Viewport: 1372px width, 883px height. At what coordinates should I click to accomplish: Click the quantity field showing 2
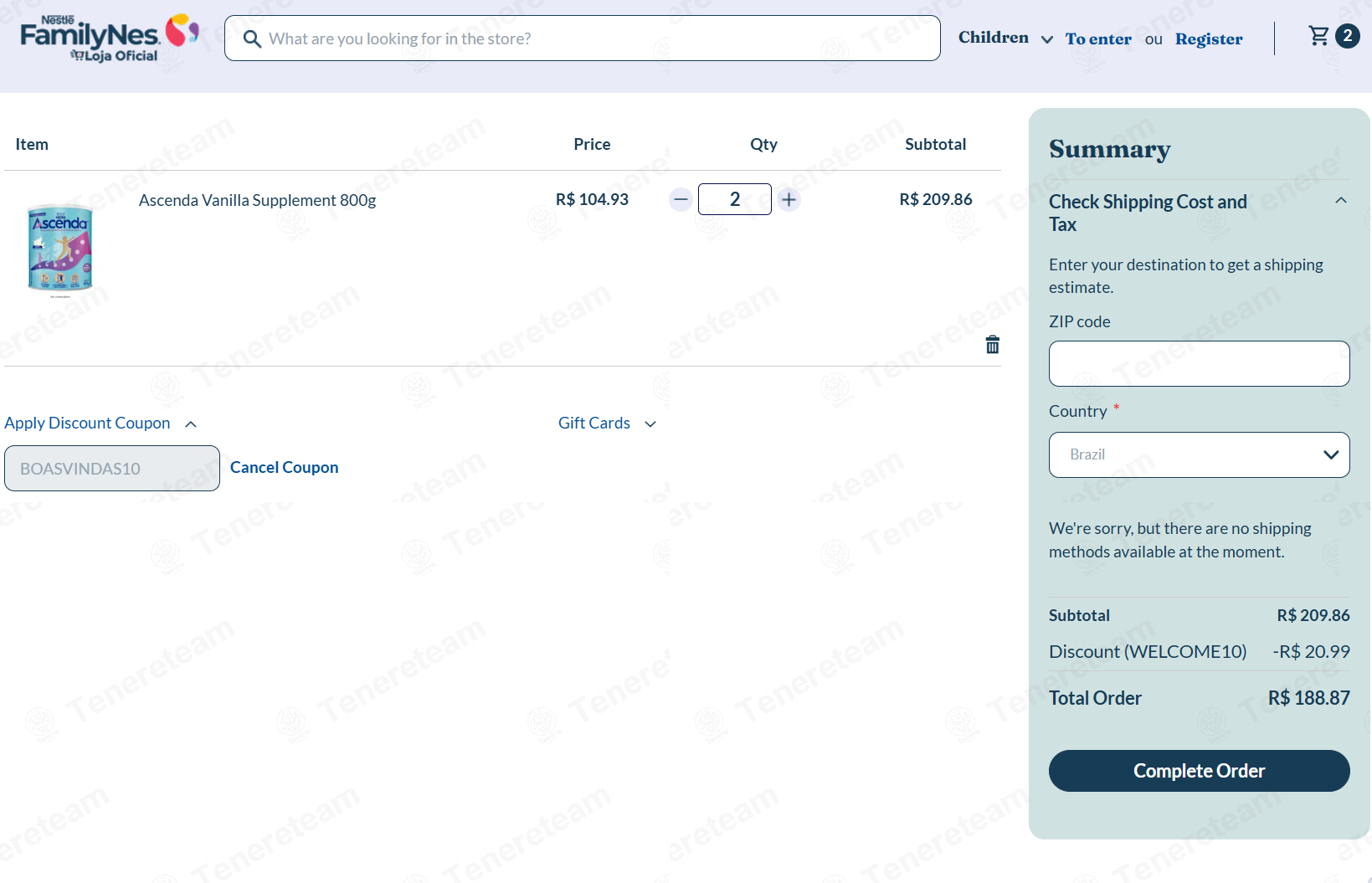click(x=734, y=199)
